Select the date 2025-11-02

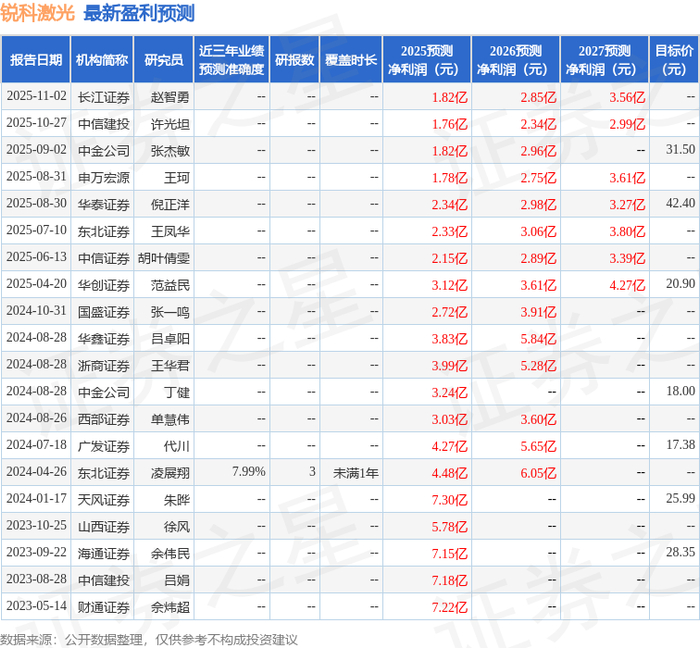36,96
